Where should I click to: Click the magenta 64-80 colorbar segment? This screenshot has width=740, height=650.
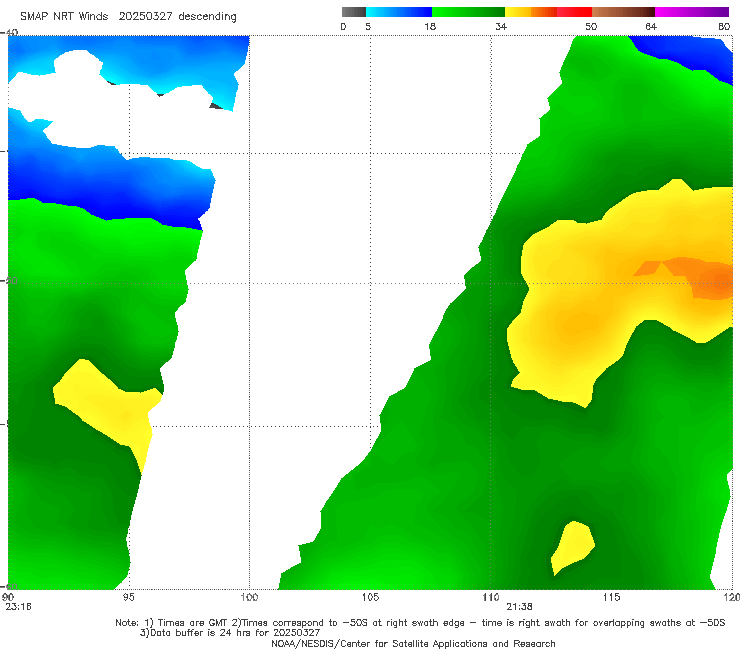point(692,12)
